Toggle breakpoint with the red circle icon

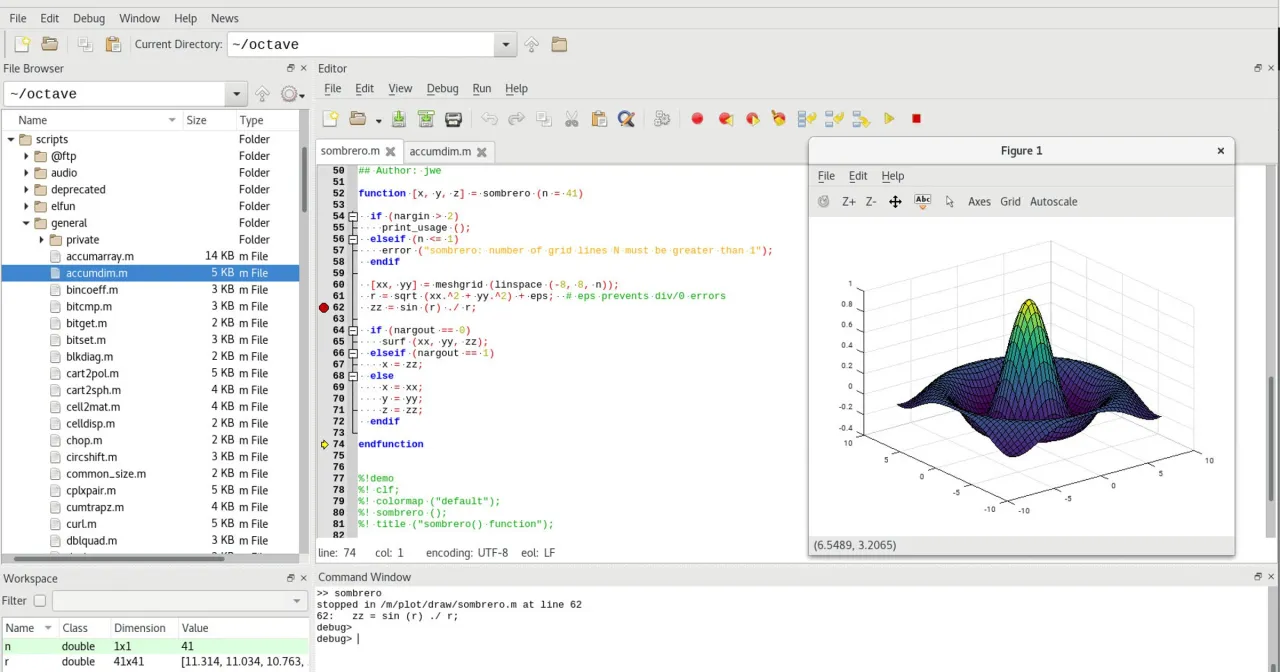pyautogui.click(x=697, y=119)
